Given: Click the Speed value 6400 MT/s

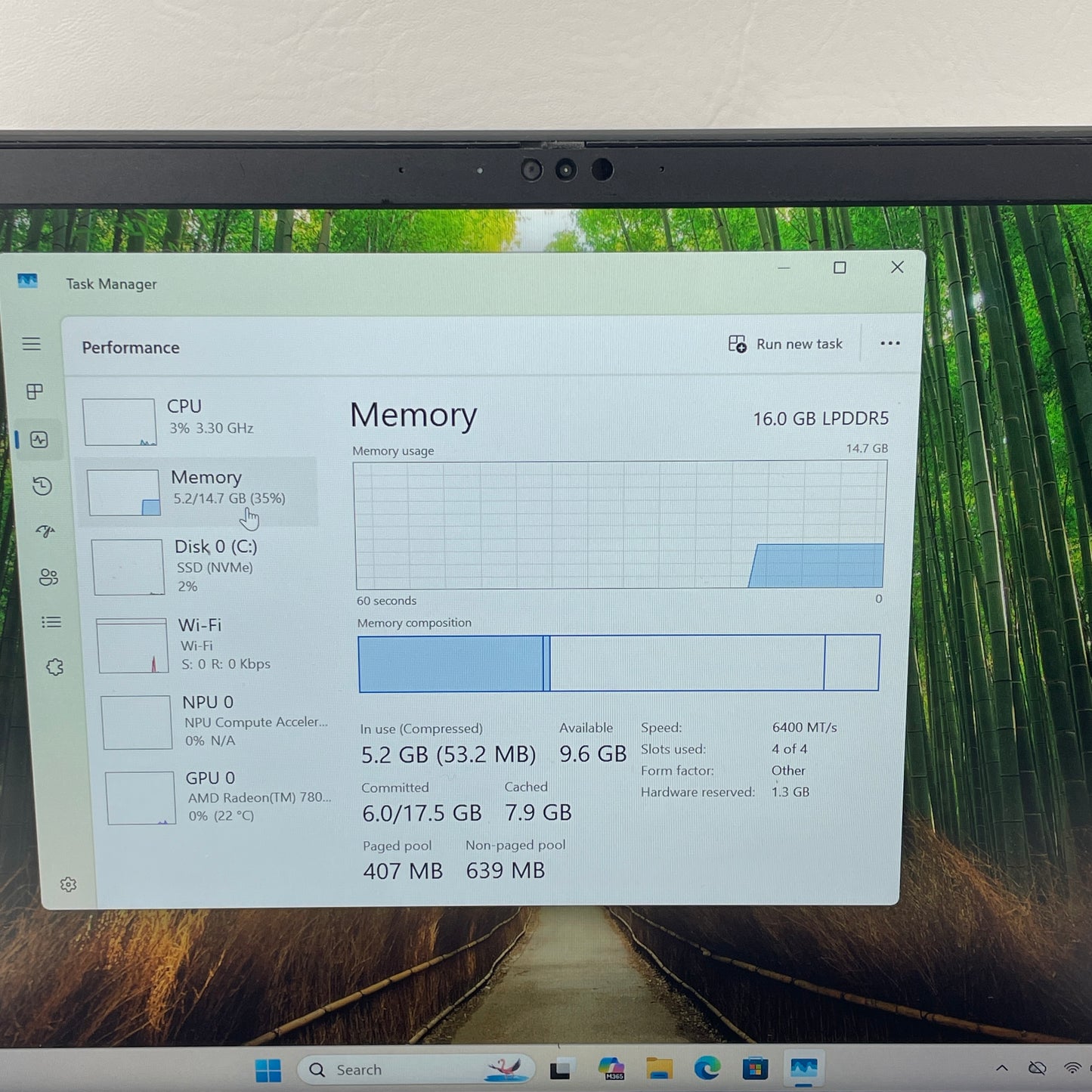Looking at the screenshot, I should point(804,727).
